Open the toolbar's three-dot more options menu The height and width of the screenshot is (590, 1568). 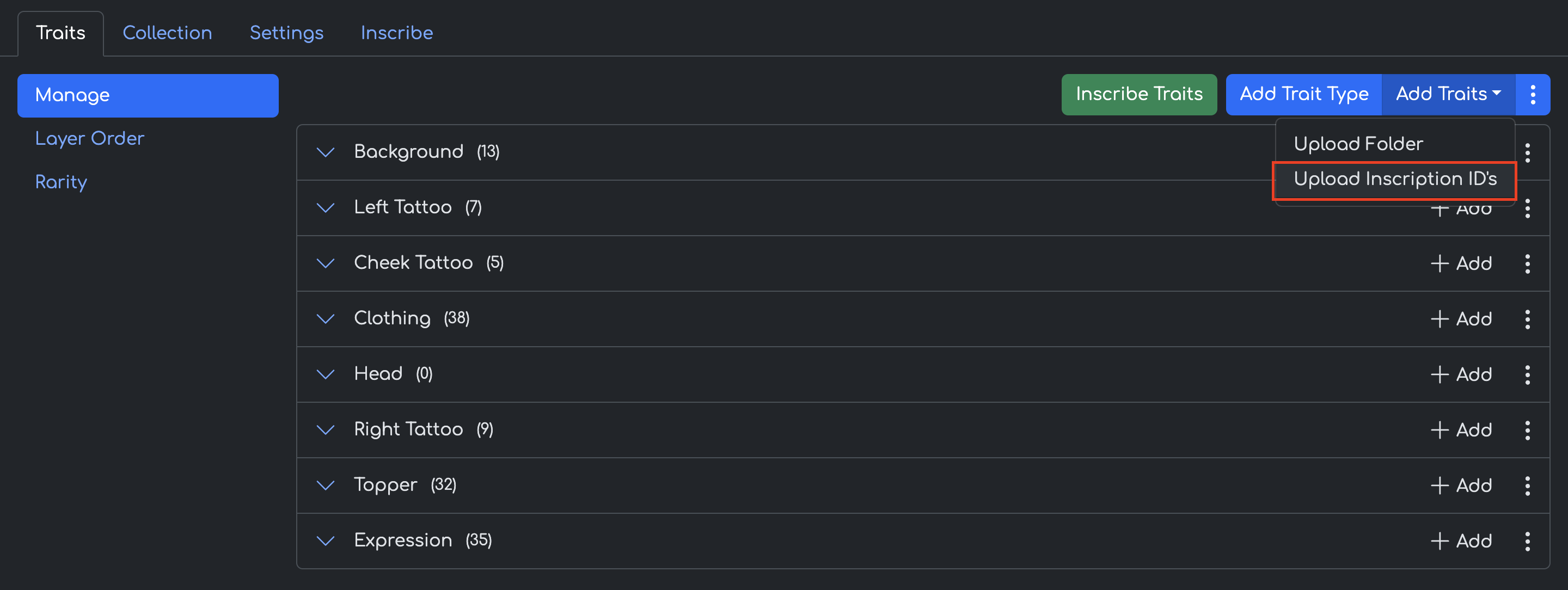point(1532,94)
